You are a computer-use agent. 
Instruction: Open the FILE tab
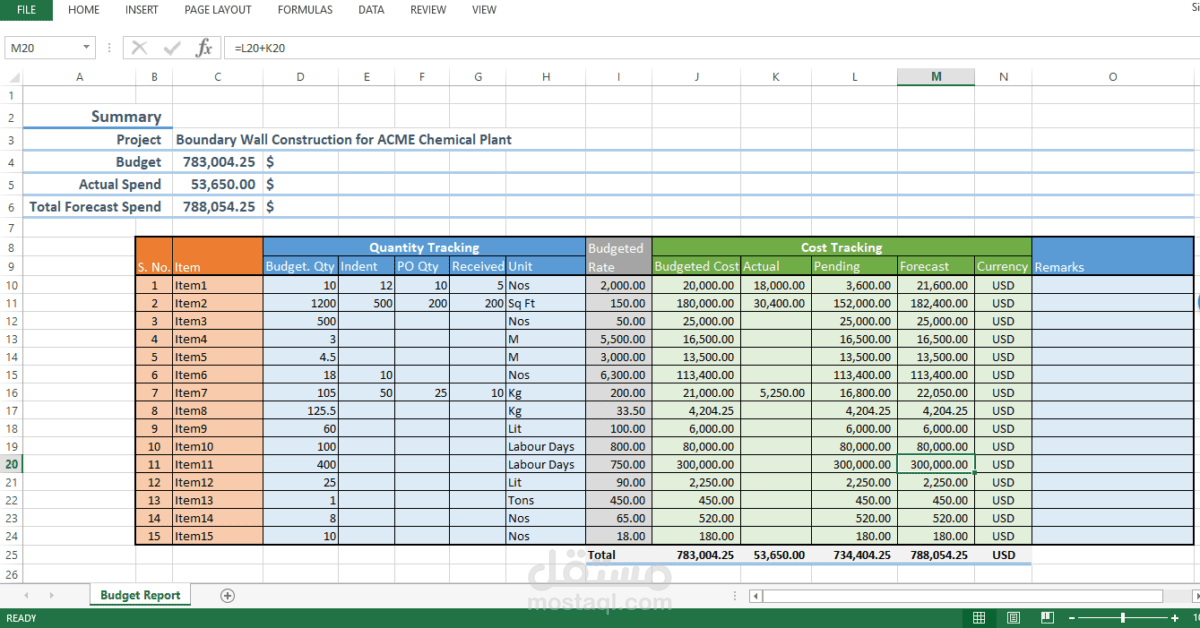click(x=27, y=10)
